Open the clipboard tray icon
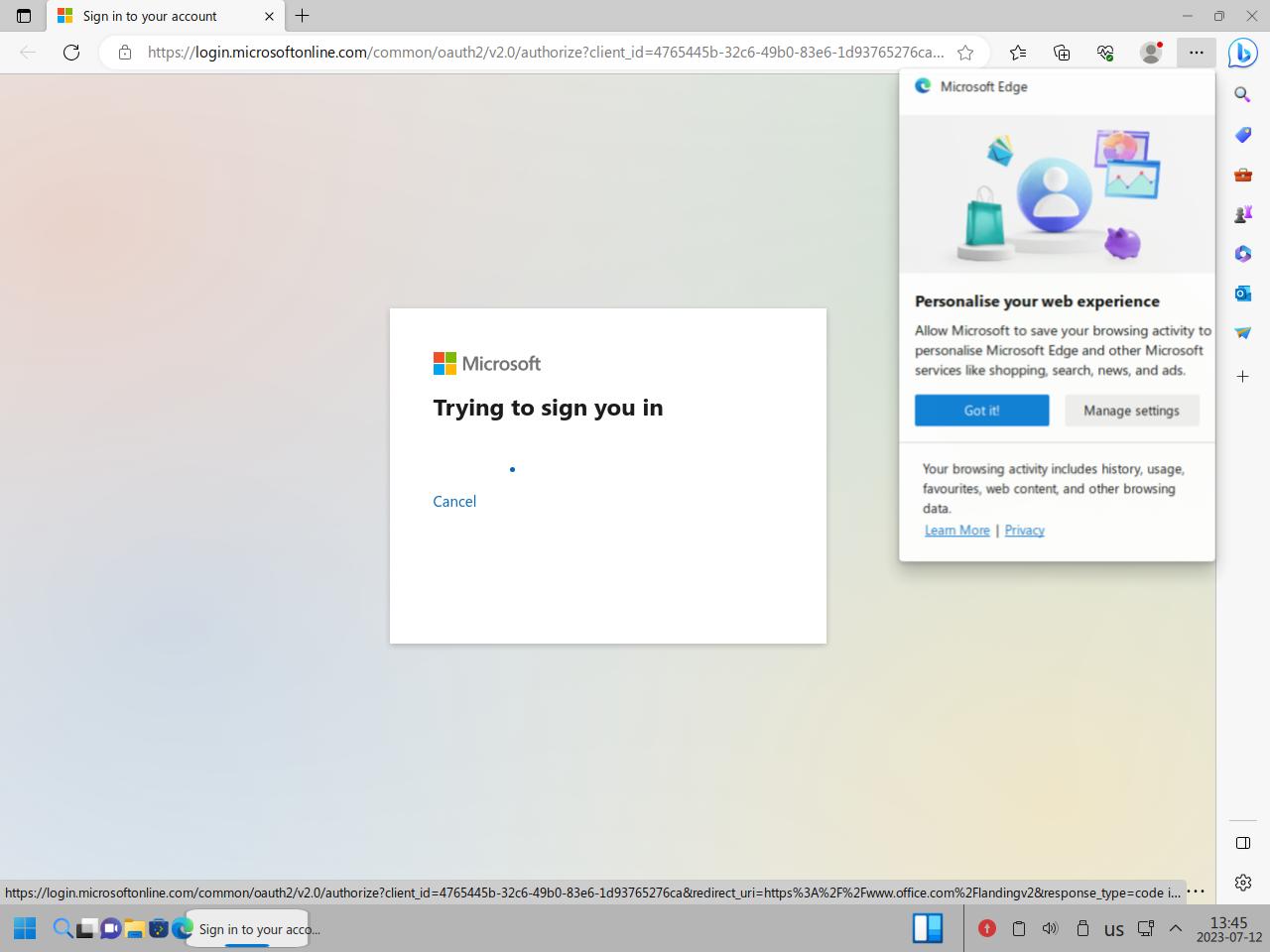Image resolution: width=1270 pixels, height=952 pixels. coord(1018,929)
